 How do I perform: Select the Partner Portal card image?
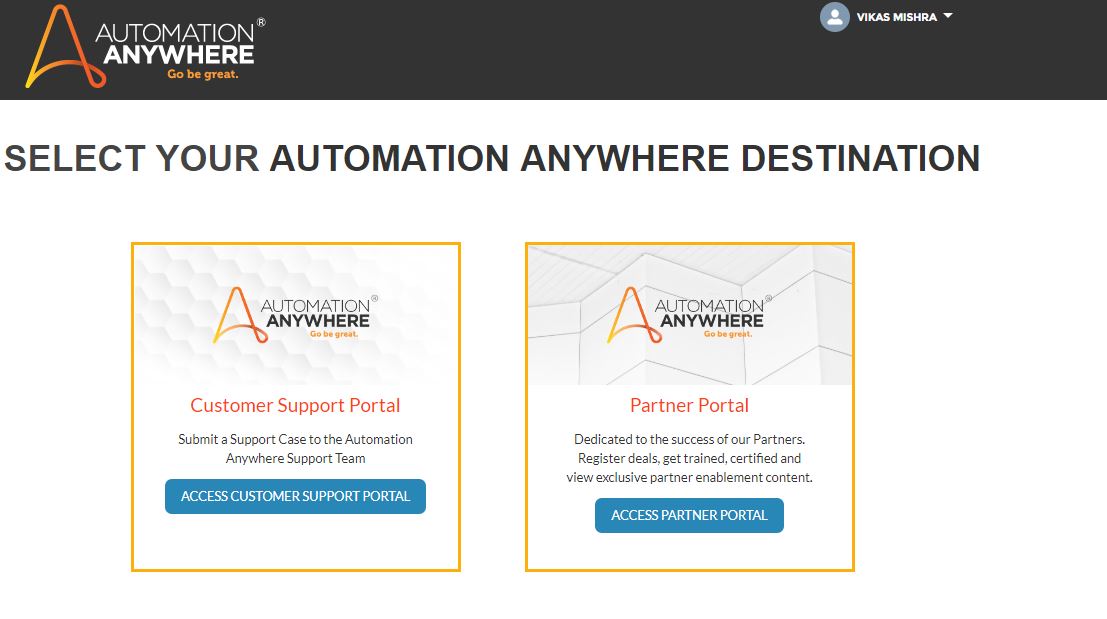pos(690,315)
